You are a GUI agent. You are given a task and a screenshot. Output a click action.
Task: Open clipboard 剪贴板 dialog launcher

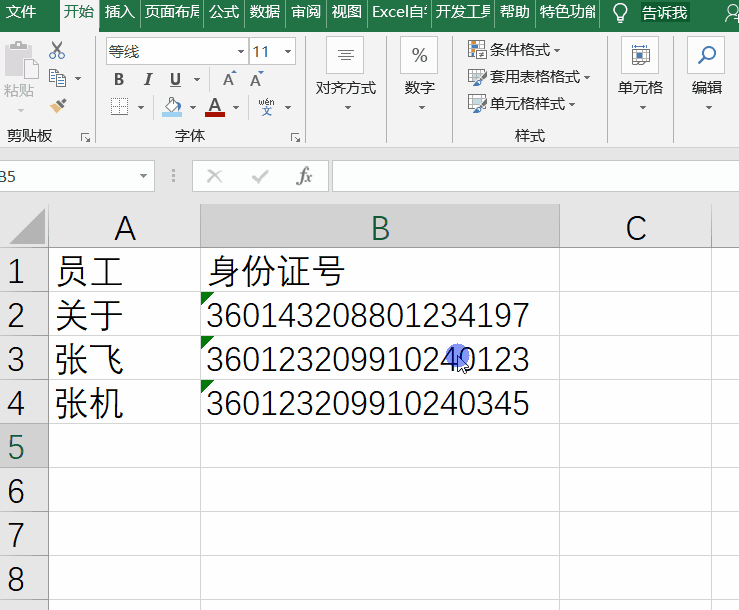85,137
